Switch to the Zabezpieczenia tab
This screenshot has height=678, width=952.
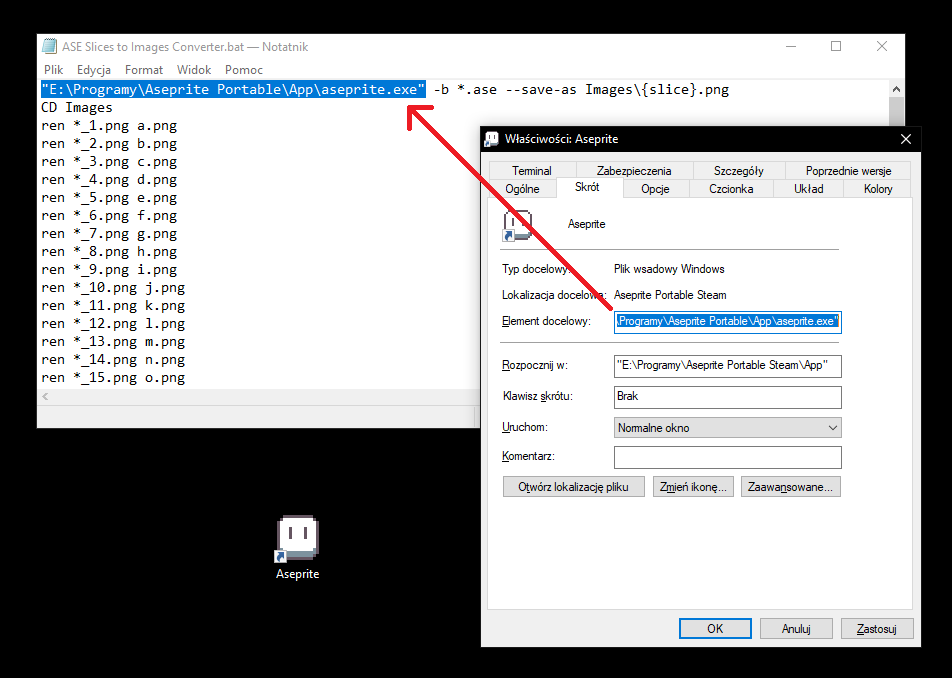[x=634, y=171]
